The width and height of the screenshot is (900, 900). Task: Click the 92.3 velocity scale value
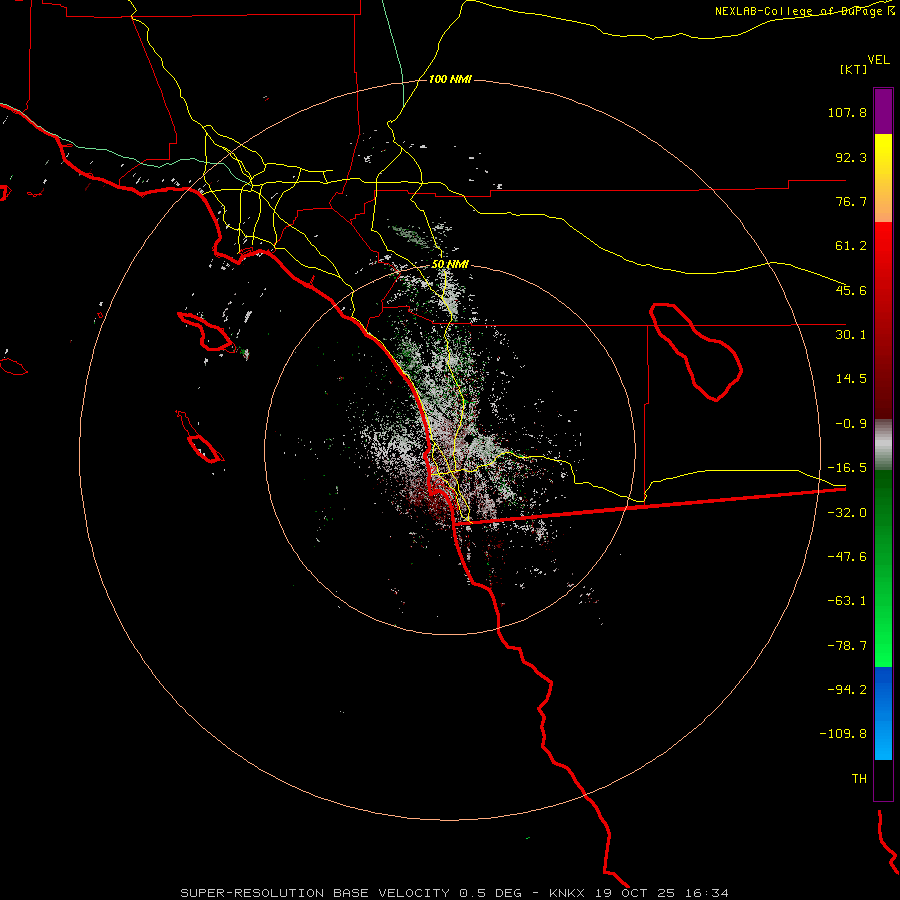pyautogui.click(x=851, y=157)
